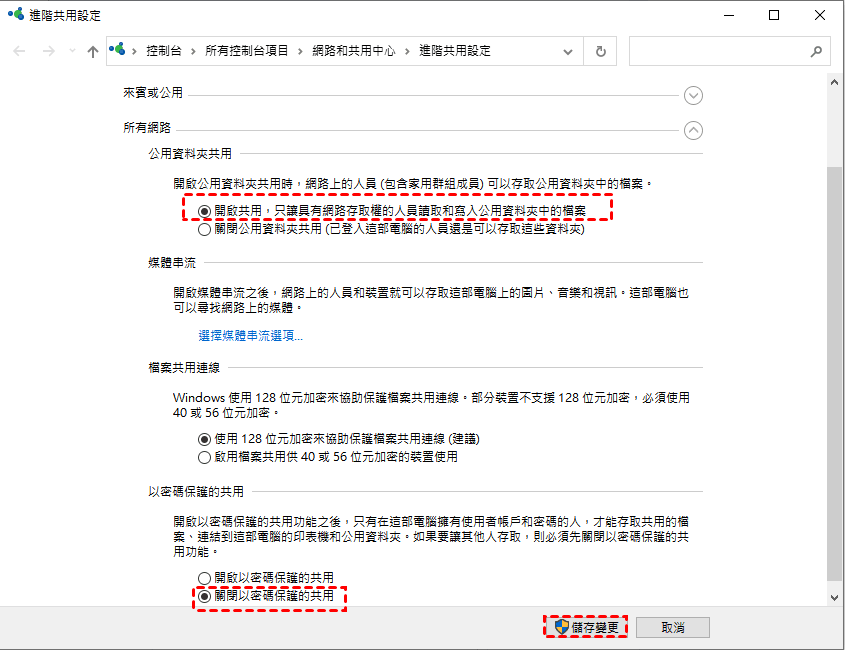Click the back navigation arrow
The height and width of the screenshot is (650, 845).
[x=19, y=51]
